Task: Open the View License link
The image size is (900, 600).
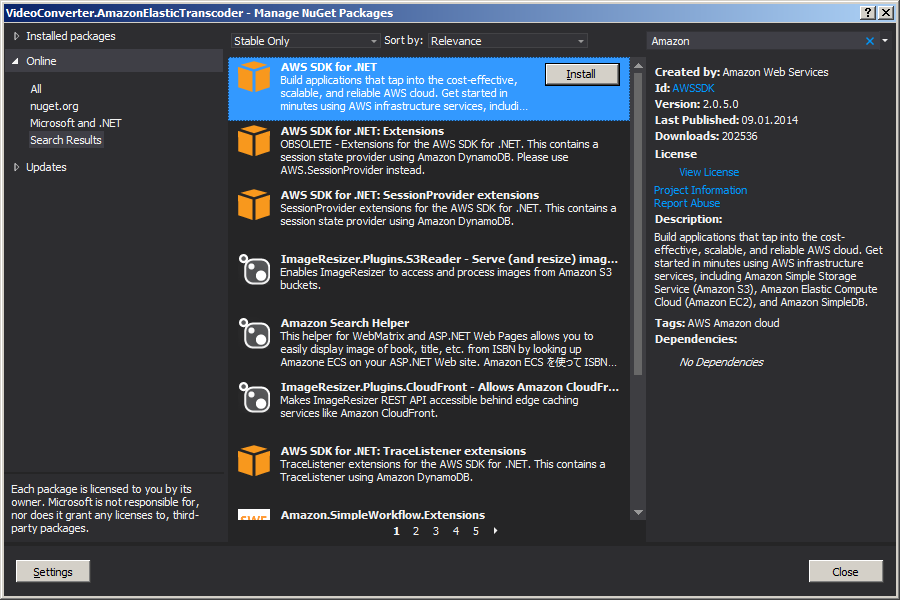Action: (x=708, y=171)
